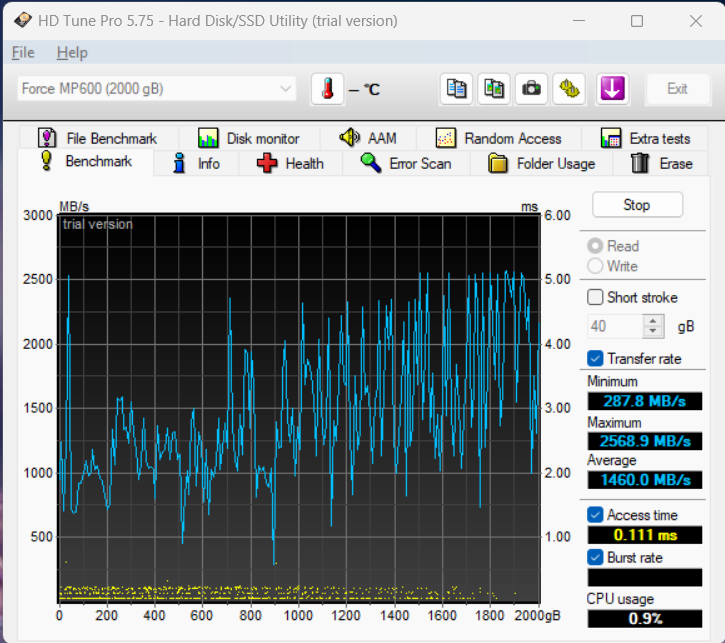Switch to the Disk monitor tab
The image size is (725, 643).
[x=249, y=138]
